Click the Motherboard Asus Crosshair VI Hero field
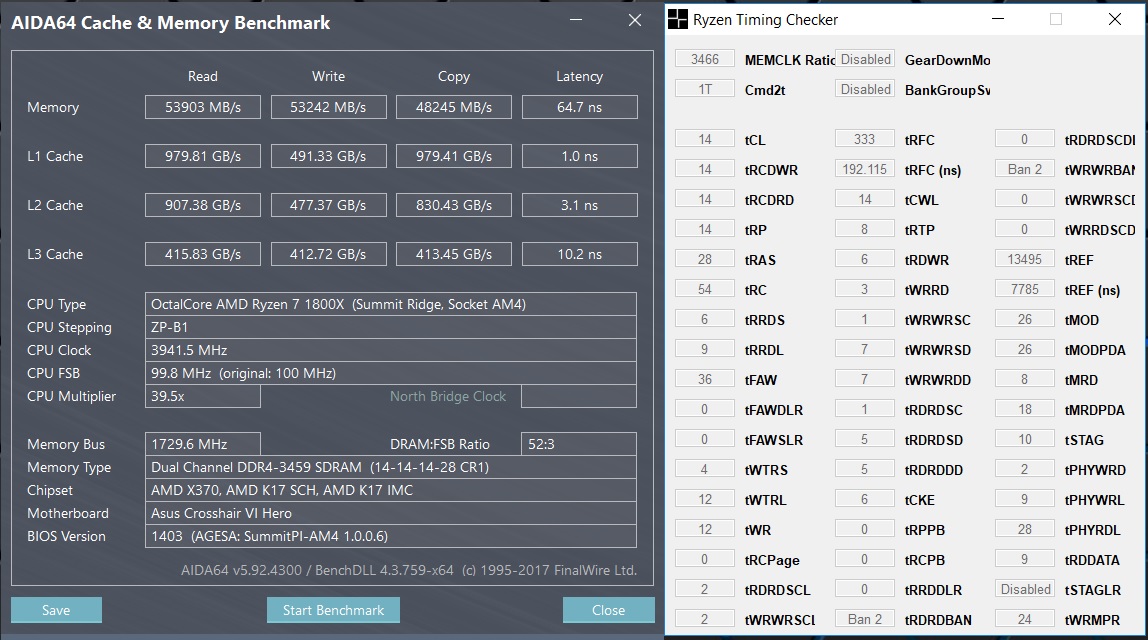1148x640 pixels. [391, 513]
